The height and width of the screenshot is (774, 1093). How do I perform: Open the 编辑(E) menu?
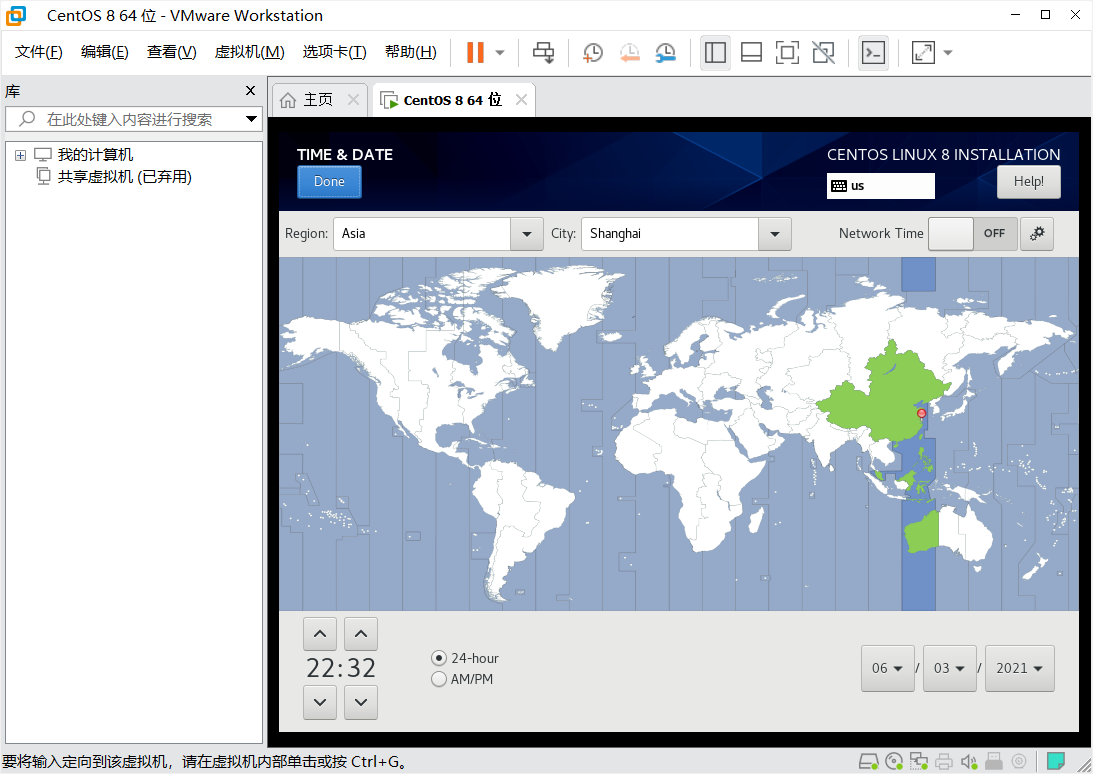[105, 52]
